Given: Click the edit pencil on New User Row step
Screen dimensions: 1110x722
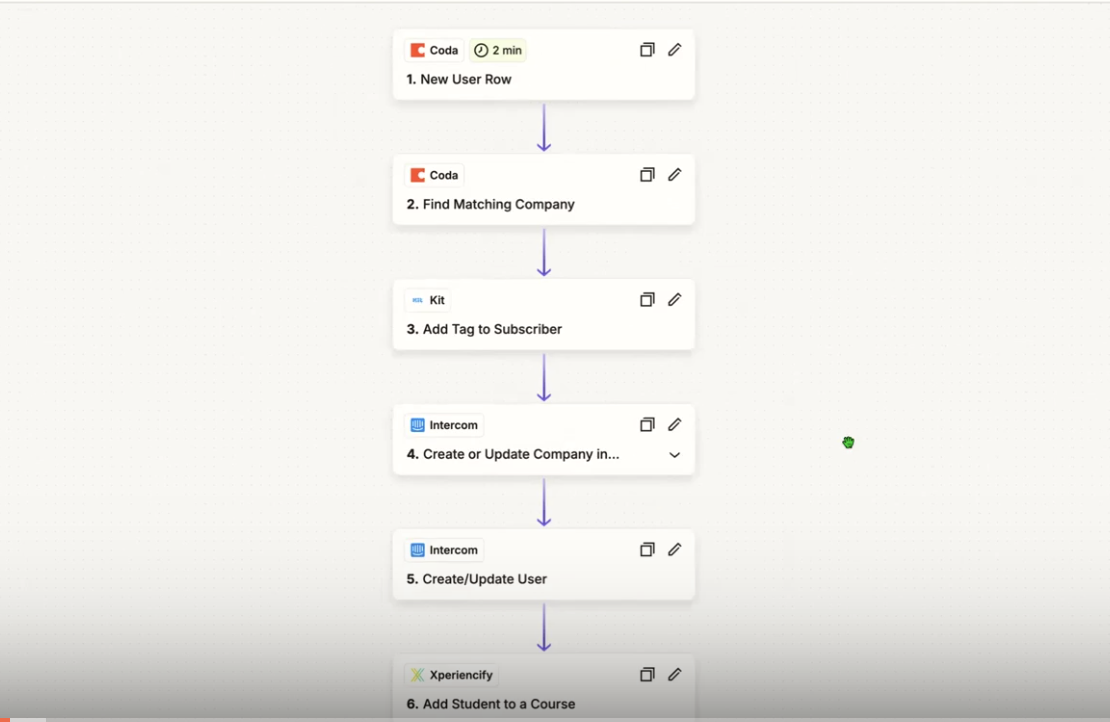Looking at the screenshot, I should pyautogui.click(x=675, y=50).
